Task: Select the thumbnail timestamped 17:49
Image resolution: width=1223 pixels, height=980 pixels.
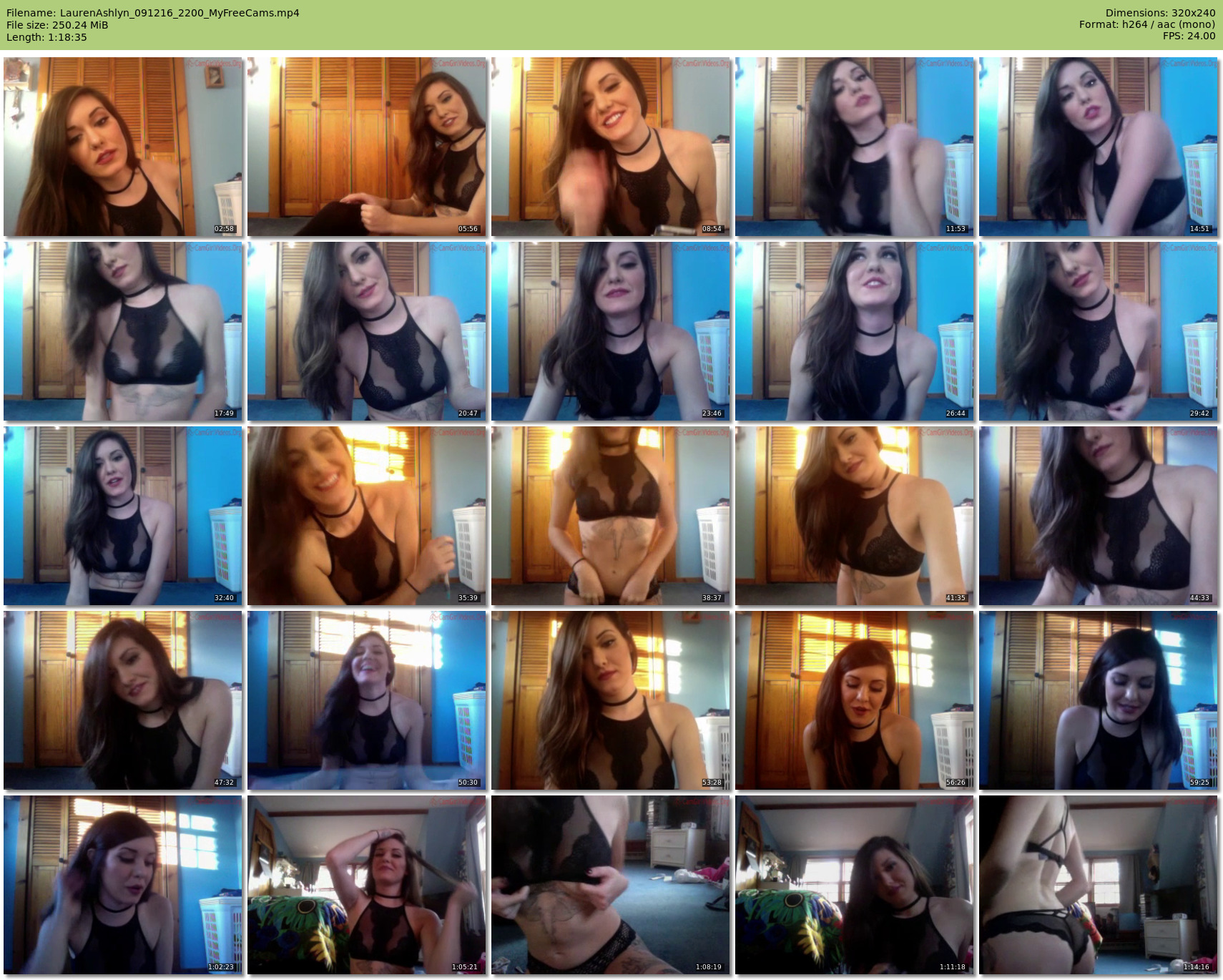Action: pos(123,331)
